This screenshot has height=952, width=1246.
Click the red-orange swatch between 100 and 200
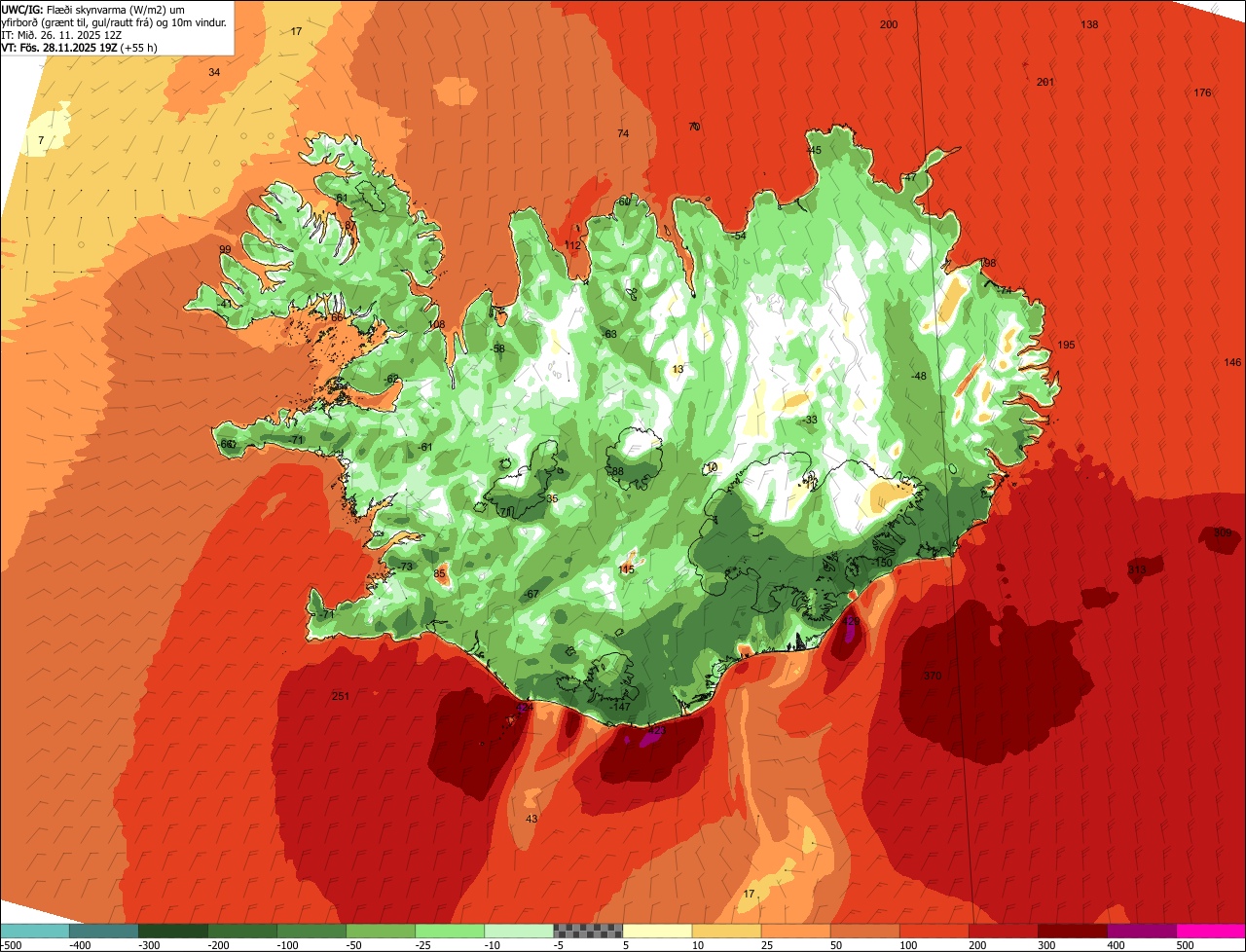(x=934, y=931)
